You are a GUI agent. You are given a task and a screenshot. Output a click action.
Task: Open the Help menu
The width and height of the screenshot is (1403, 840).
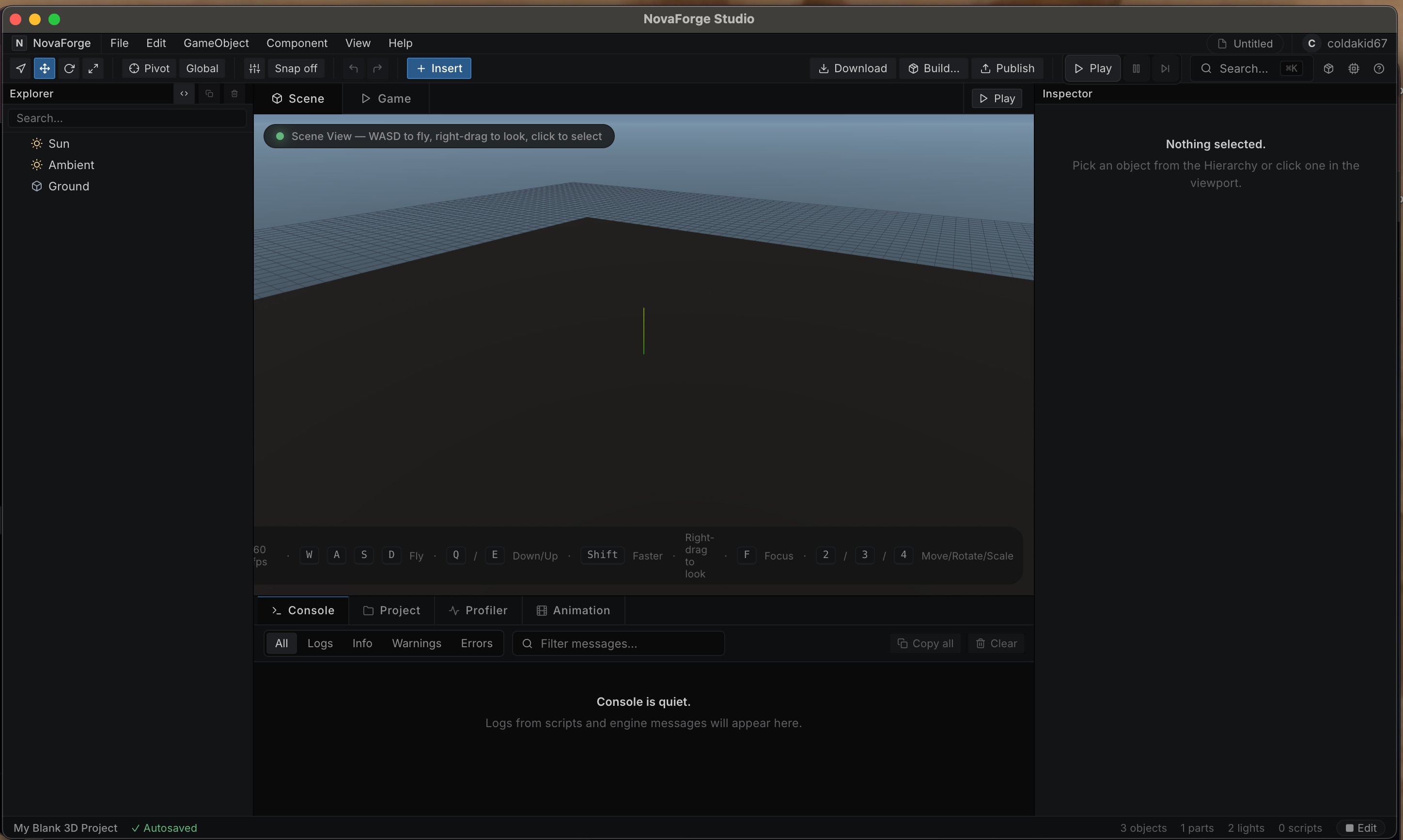pos(400,43)
